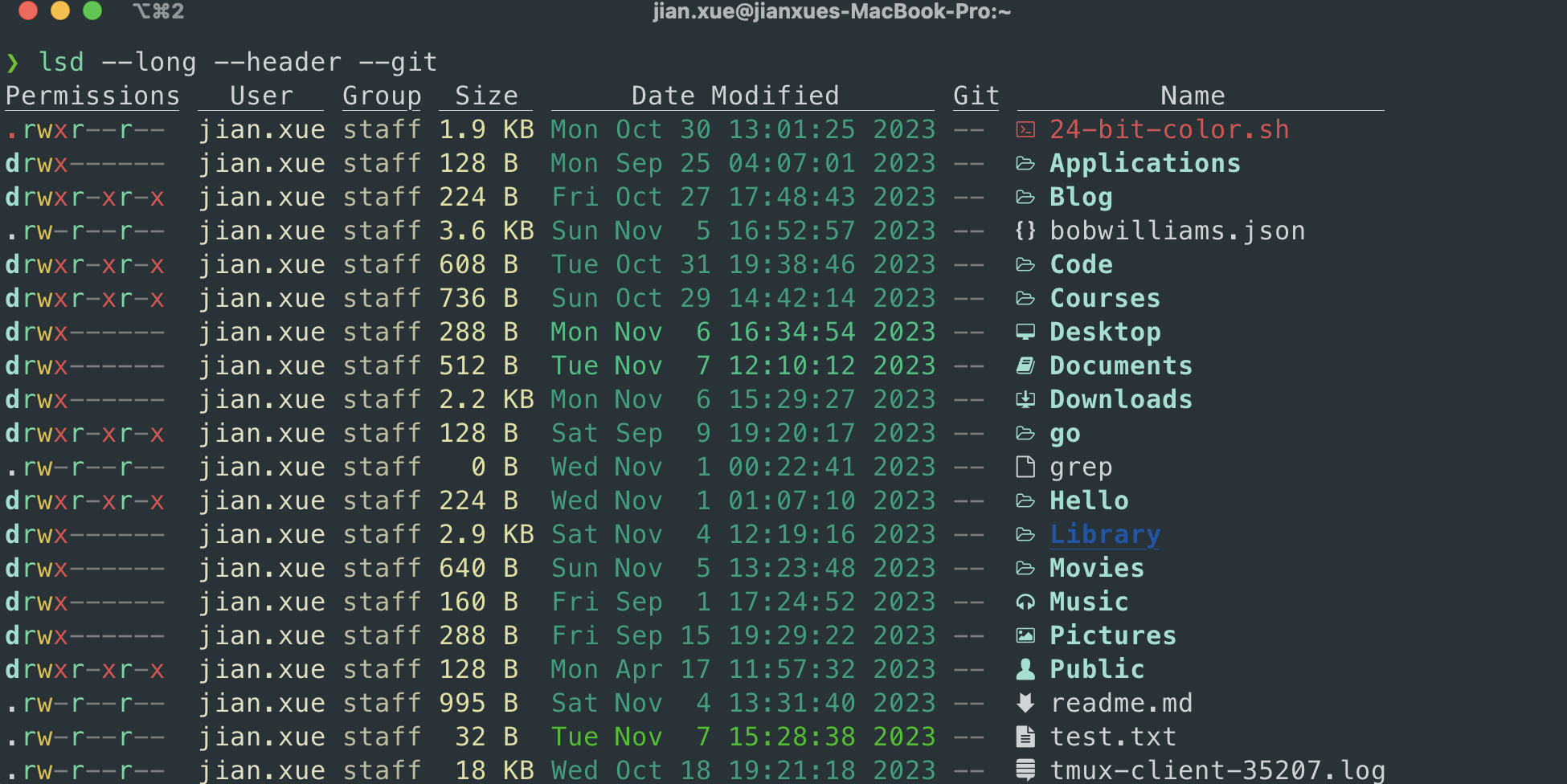Click the monitor icon next to Desktop

1025,332
